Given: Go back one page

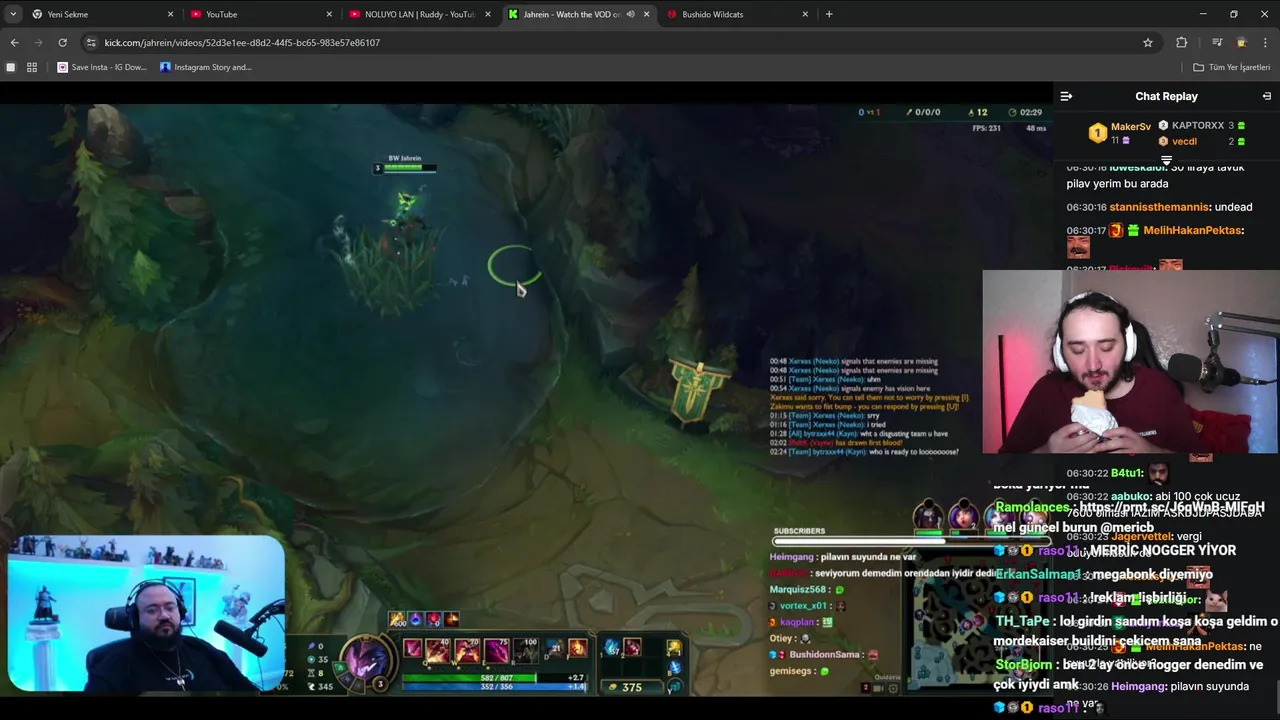Looking at the screenshot, I should pos(14,42).
